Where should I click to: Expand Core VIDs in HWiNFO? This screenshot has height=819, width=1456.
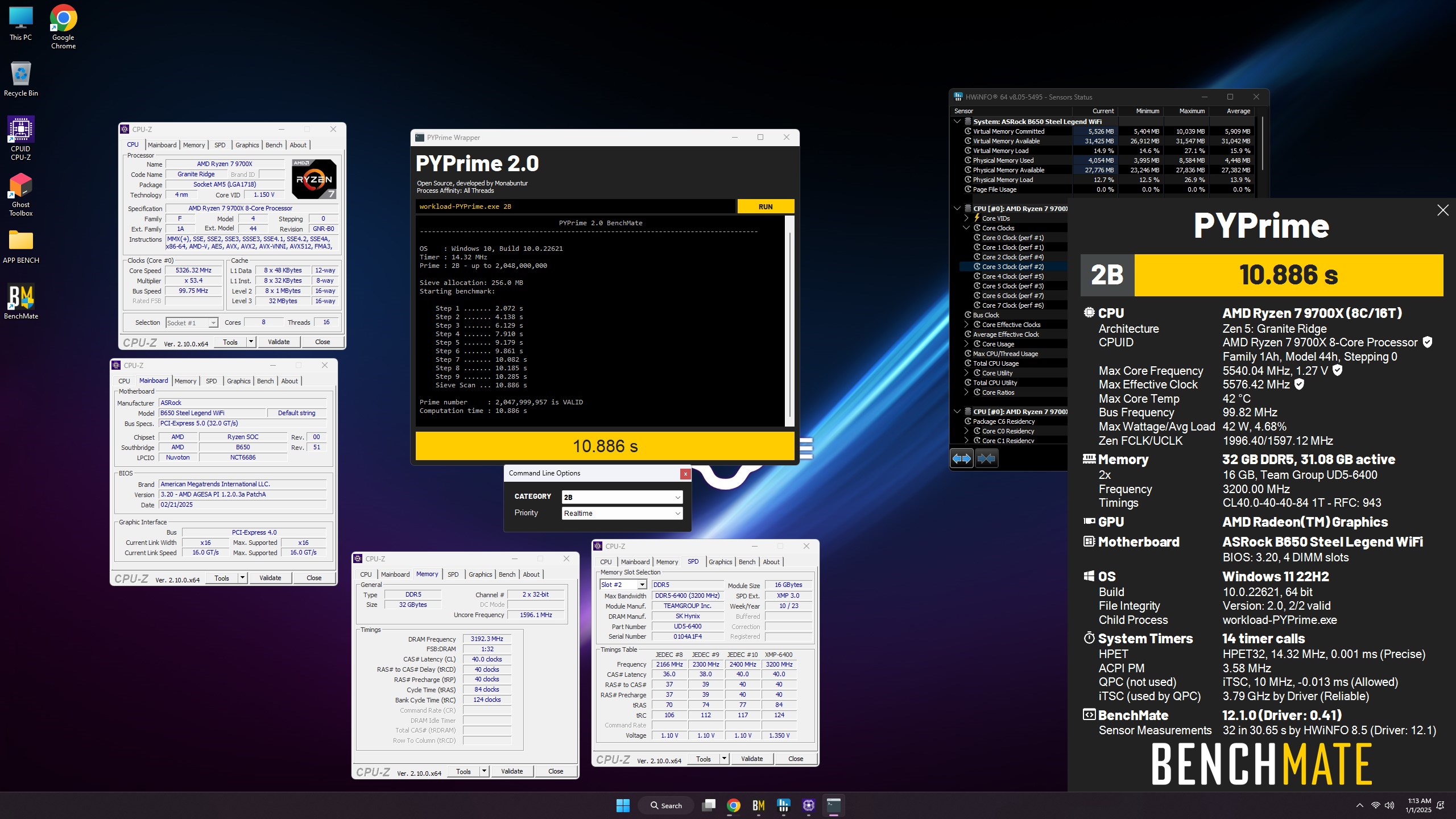(966, 218)
